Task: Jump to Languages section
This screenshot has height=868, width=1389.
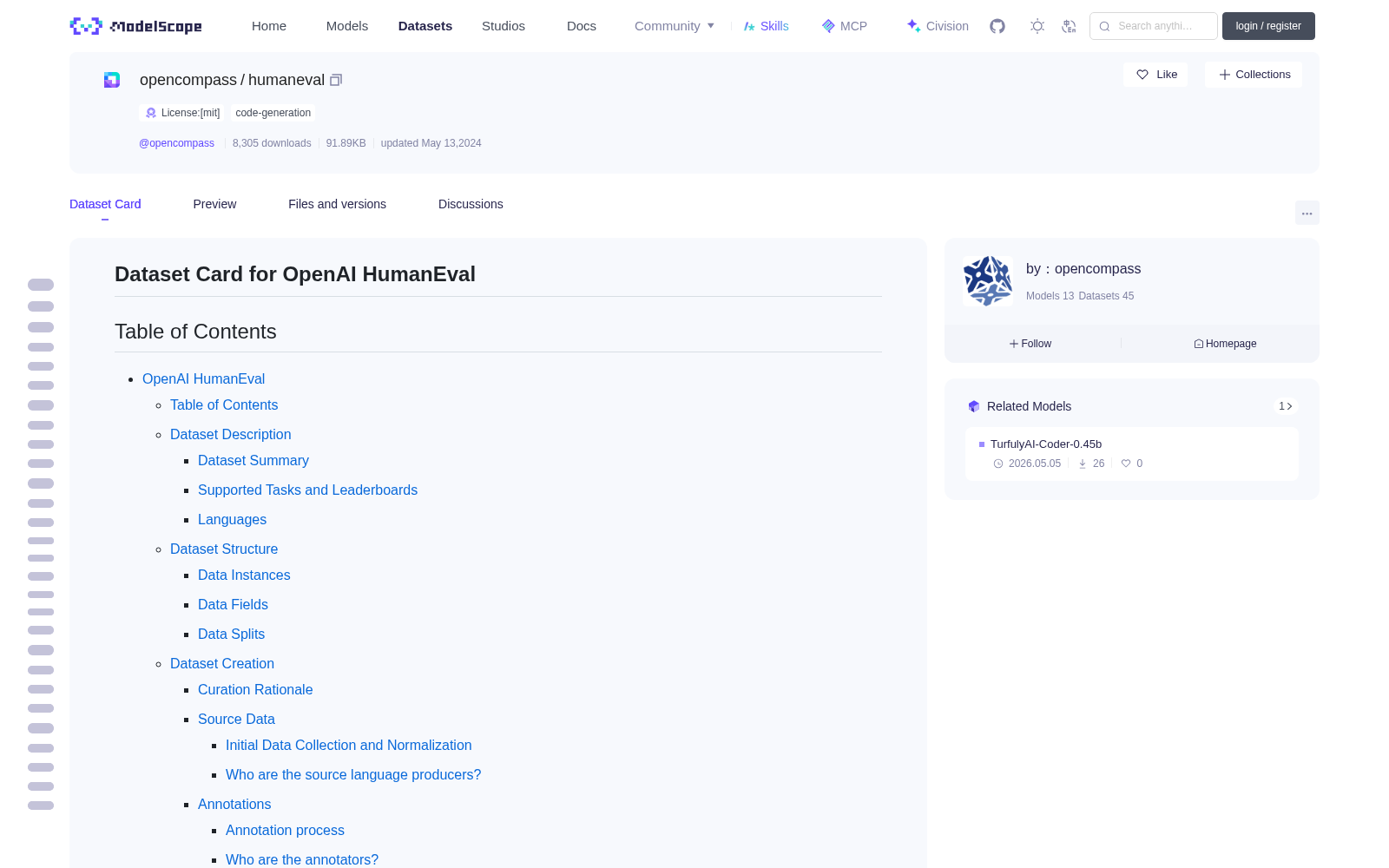Action: click(232, 519)
